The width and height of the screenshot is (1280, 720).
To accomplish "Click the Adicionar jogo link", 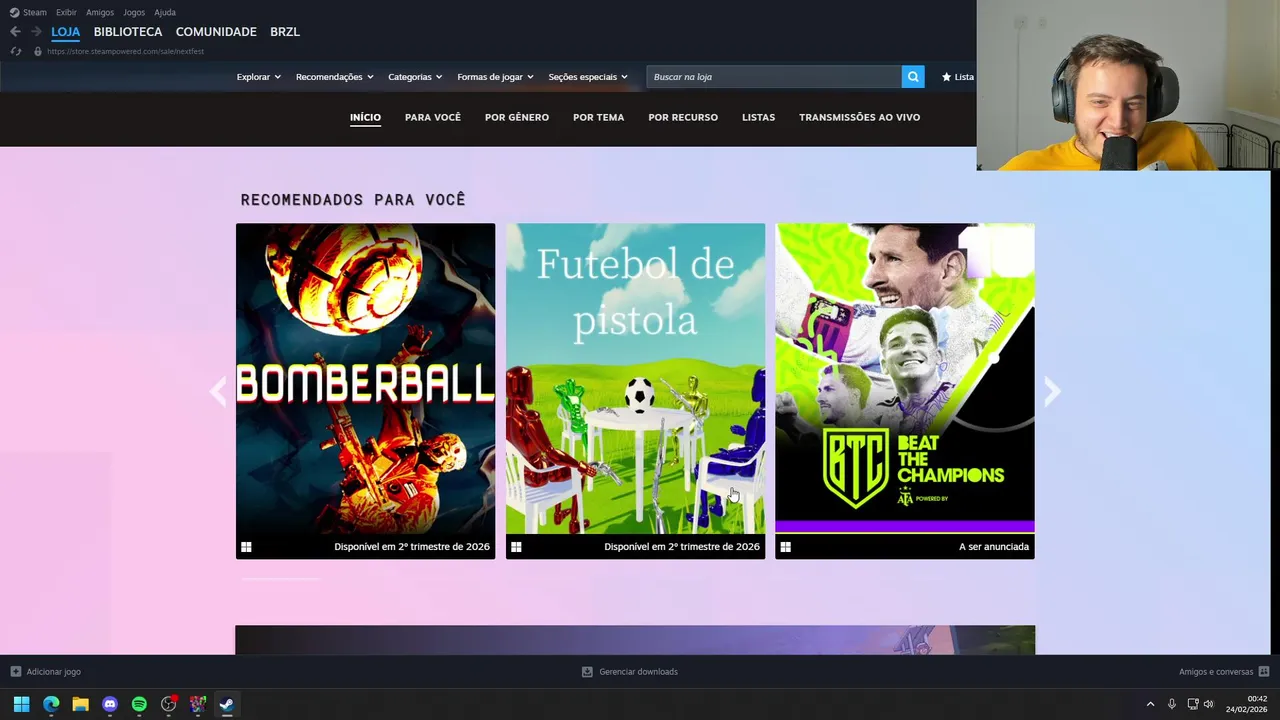I will 54,672.
